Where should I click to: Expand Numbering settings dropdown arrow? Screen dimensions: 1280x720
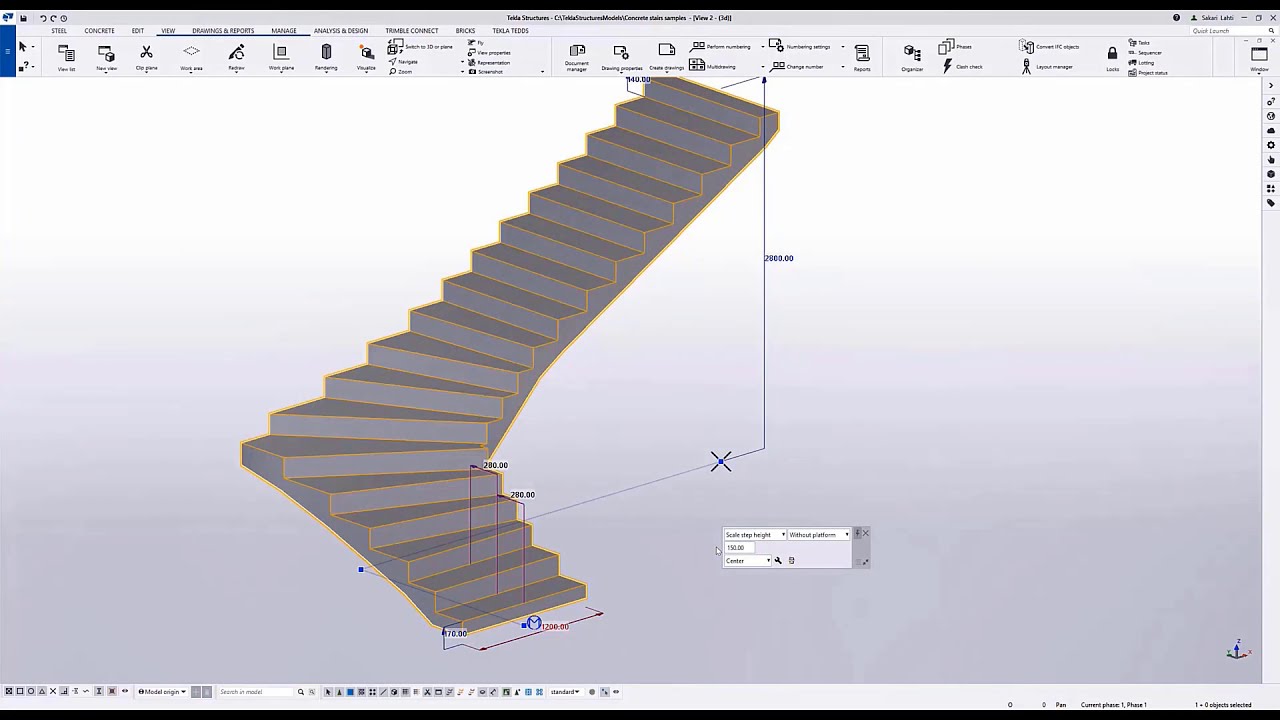[x=843, y=47]
